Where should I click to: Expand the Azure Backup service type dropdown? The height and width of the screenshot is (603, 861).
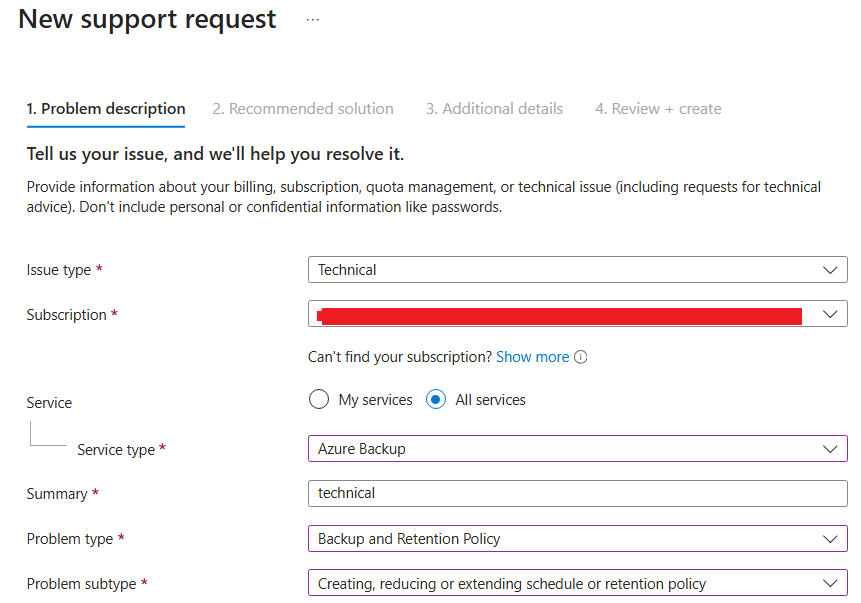[x=578, y=449]
